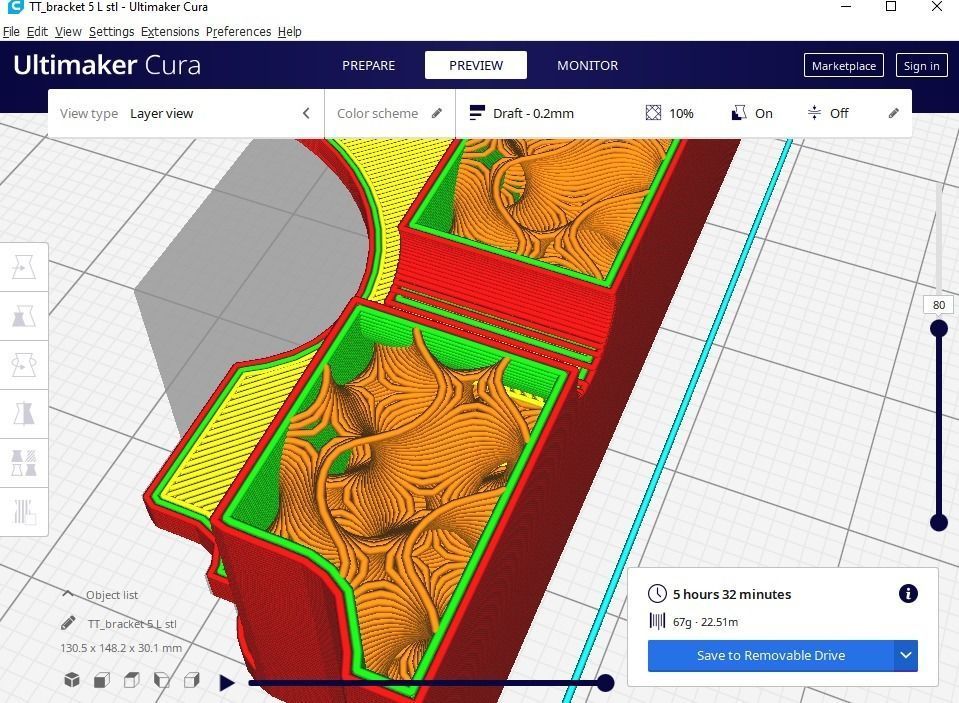
Task: Minimize the Cura window
Action: [846, 7]
